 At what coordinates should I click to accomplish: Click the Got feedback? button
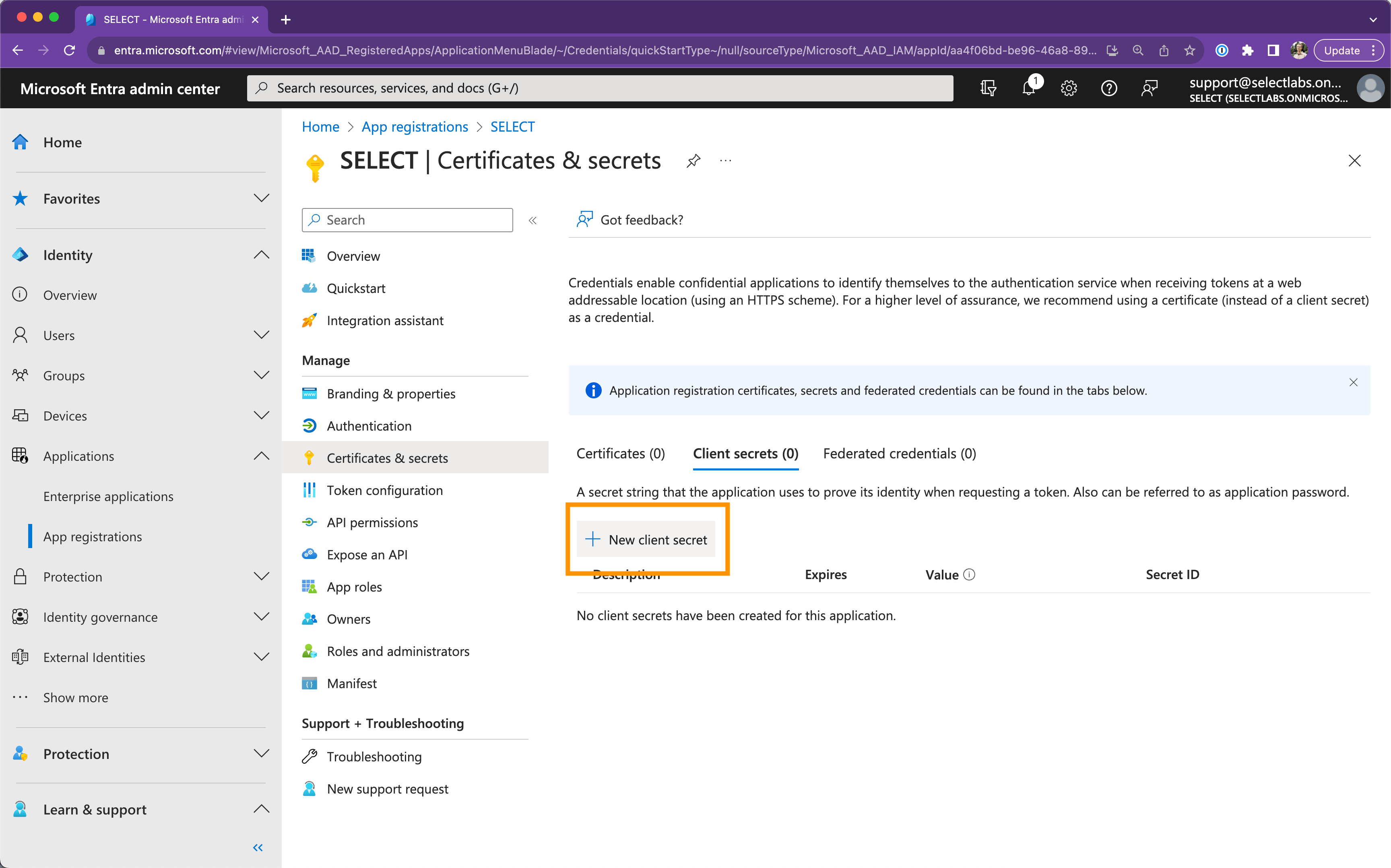point(630,220)
